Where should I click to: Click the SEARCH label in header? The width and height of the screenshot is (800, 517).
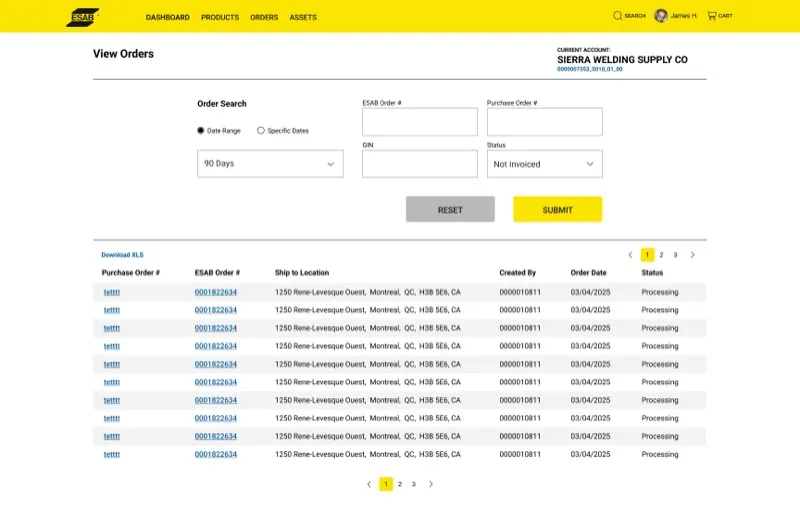[635, 16]
